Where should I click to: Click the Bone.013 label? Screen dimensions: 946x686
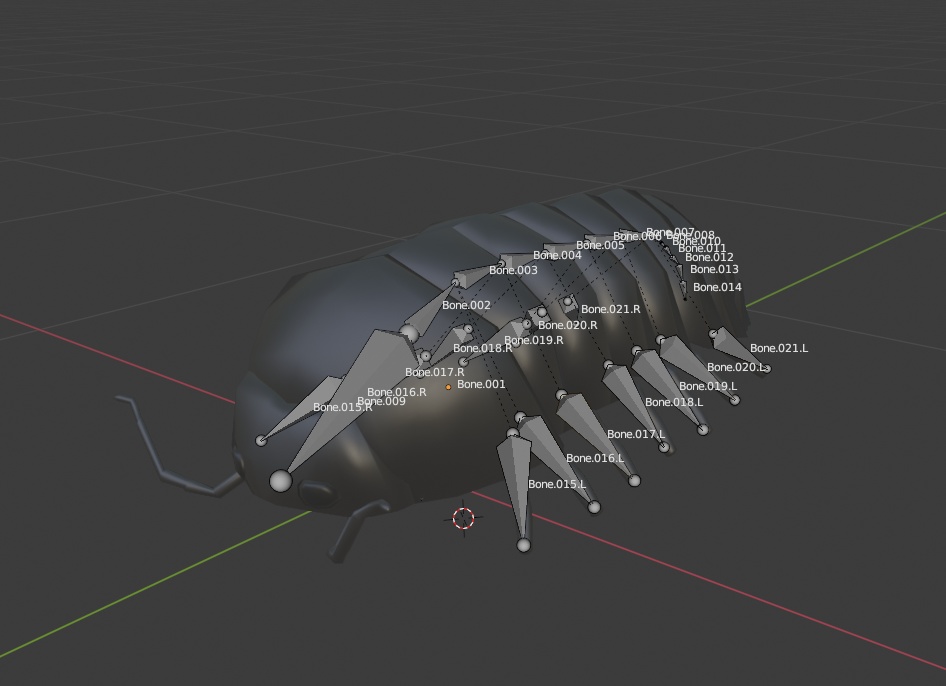(714, 269)
